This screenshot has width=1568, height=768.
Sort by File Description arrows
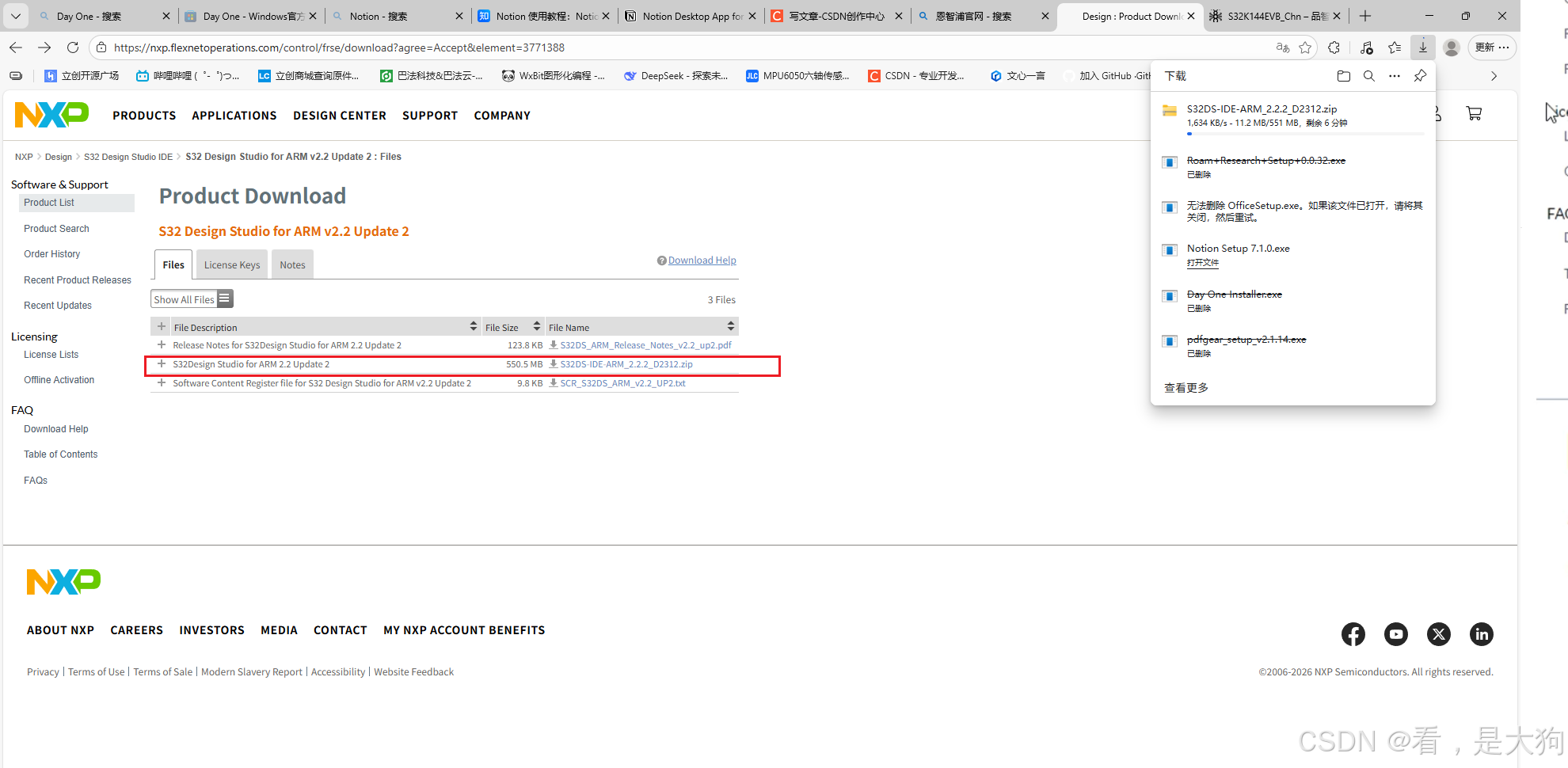(474, 326)
